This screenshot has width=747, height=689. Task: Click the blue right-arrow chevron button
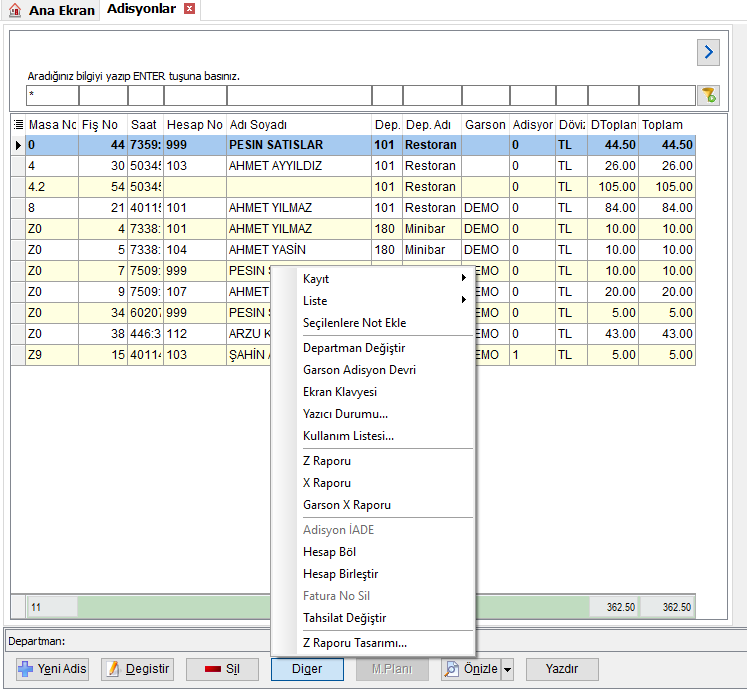pyautogui.click(x=708, y=52)
